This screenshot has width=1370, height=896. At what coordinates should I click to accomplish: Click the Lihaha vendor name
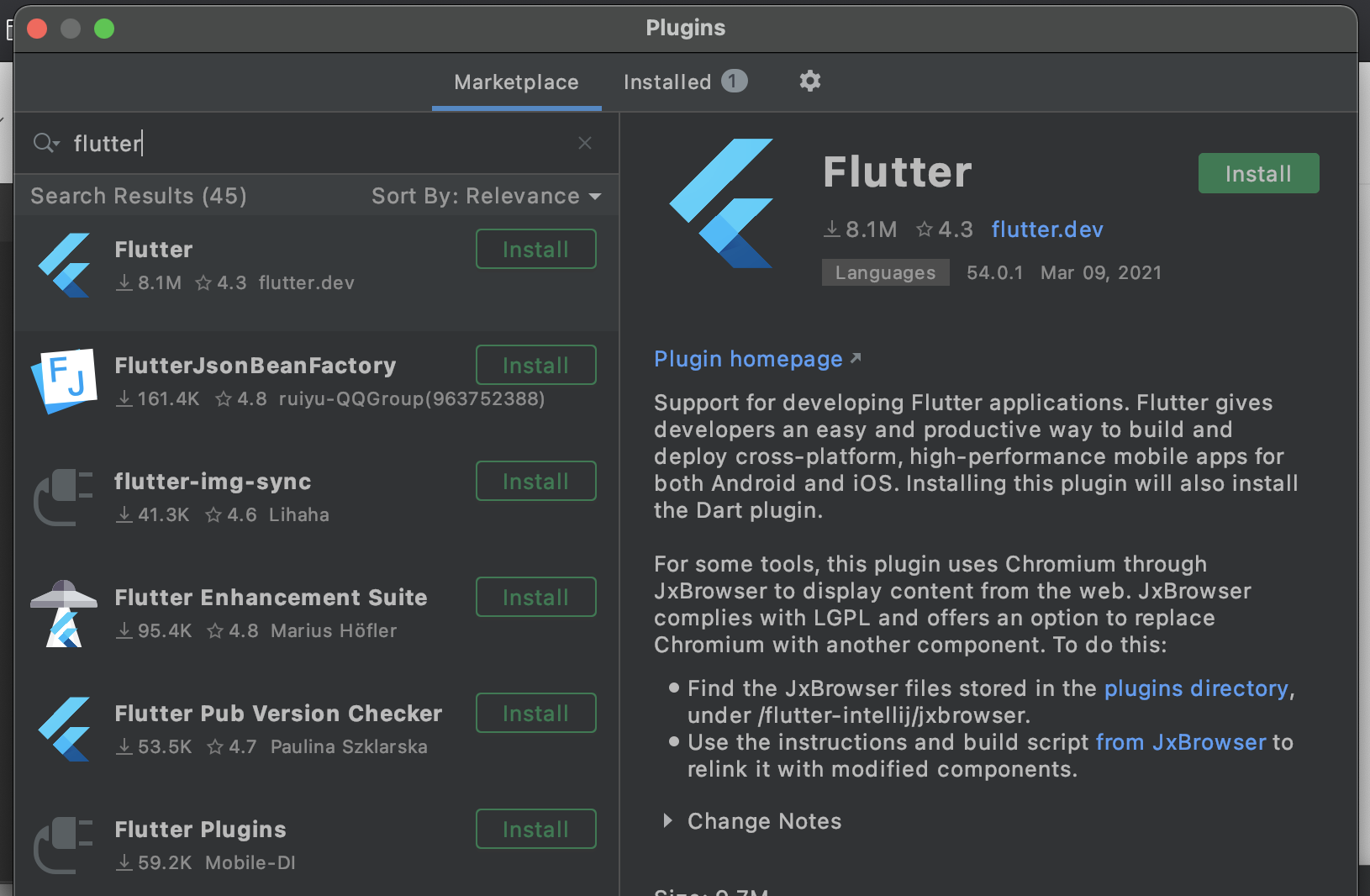tap(299, 514)
